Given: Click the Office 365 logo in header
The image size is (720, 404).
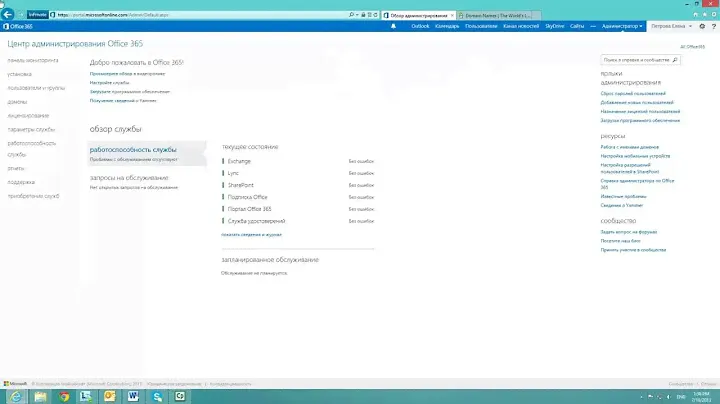Looking at the screenshot, I should (17, 27).
